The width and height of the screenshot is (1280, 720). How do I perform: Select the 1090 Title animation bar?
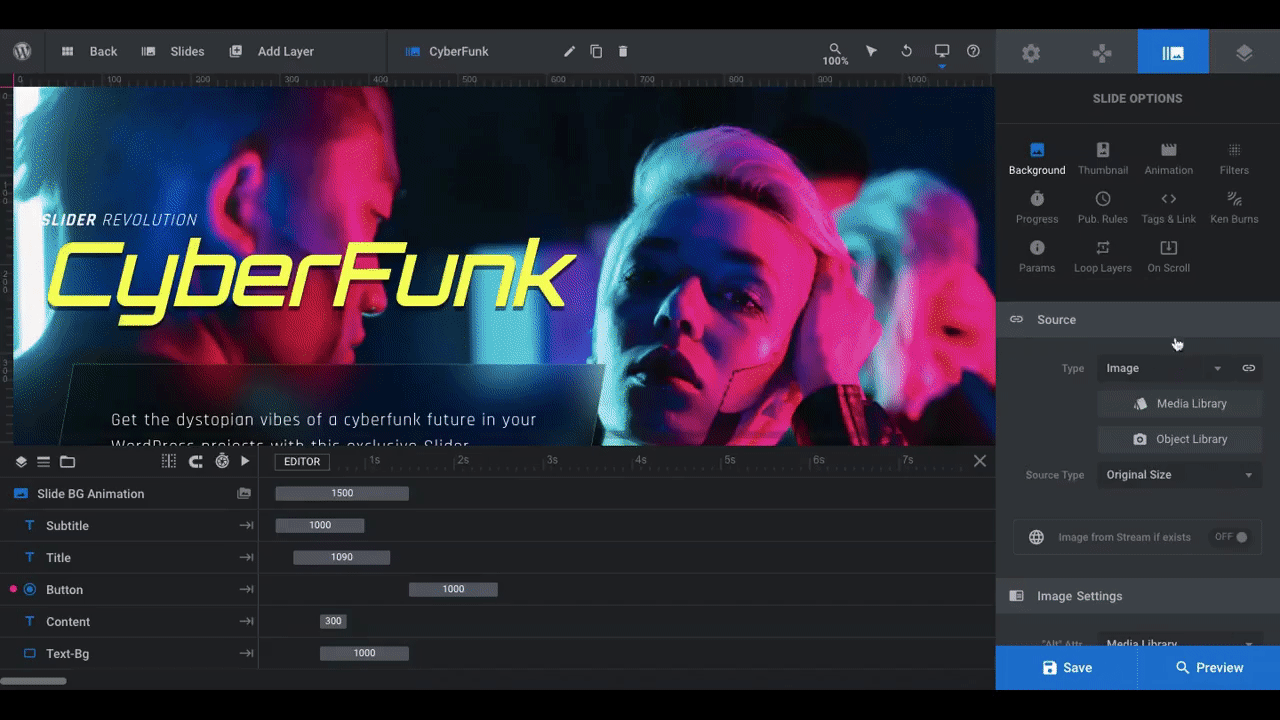pos(342,558)
